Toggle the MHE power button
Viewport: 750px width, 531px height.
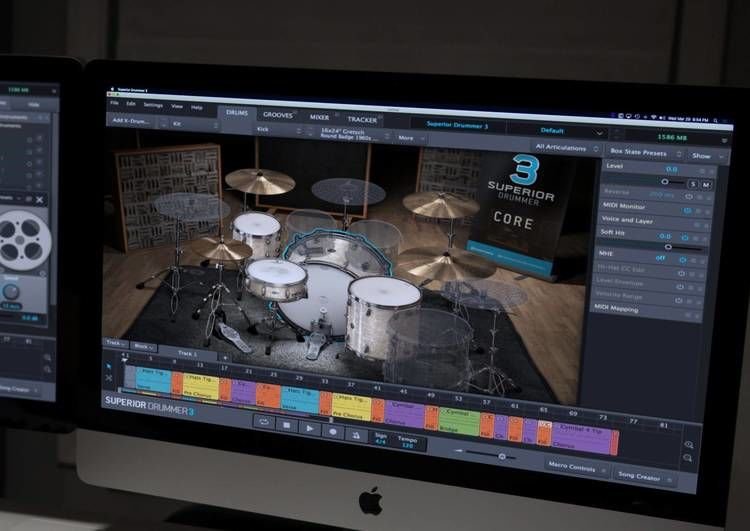click(683, 260)
